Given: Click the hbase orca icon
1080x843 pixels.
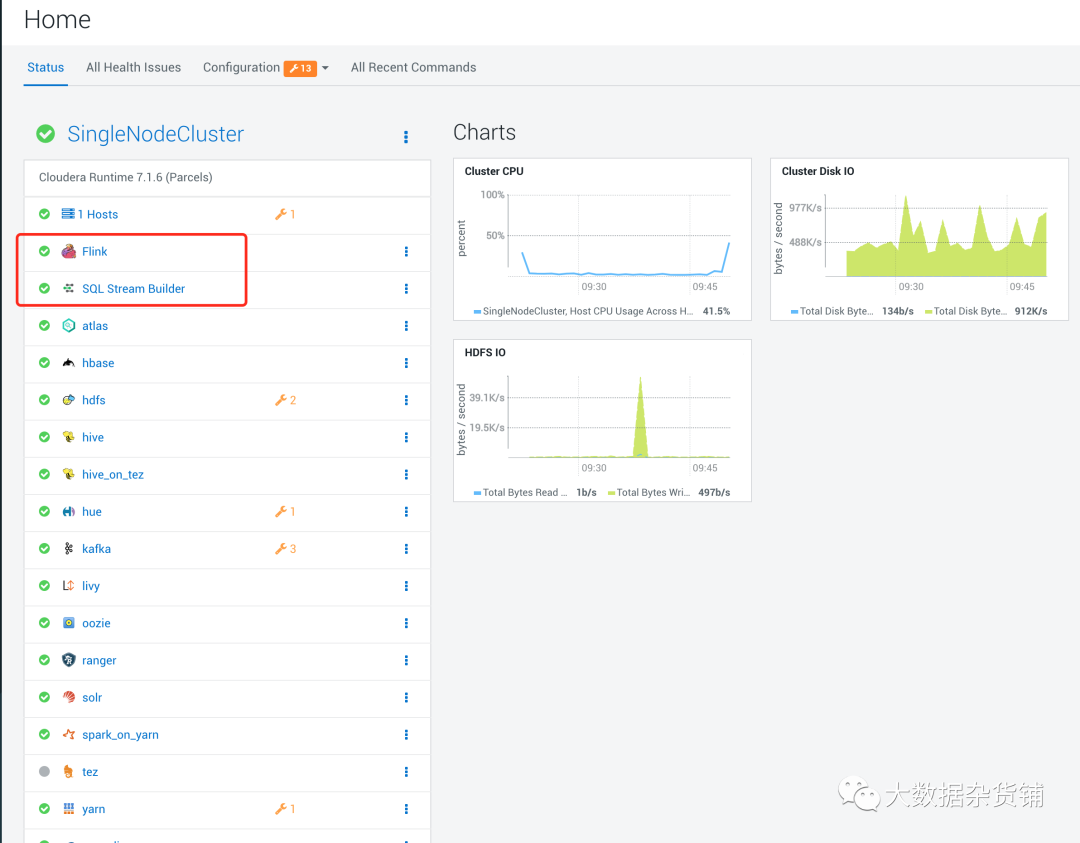Looking at the screenshot, I should [x=69, y=363].
